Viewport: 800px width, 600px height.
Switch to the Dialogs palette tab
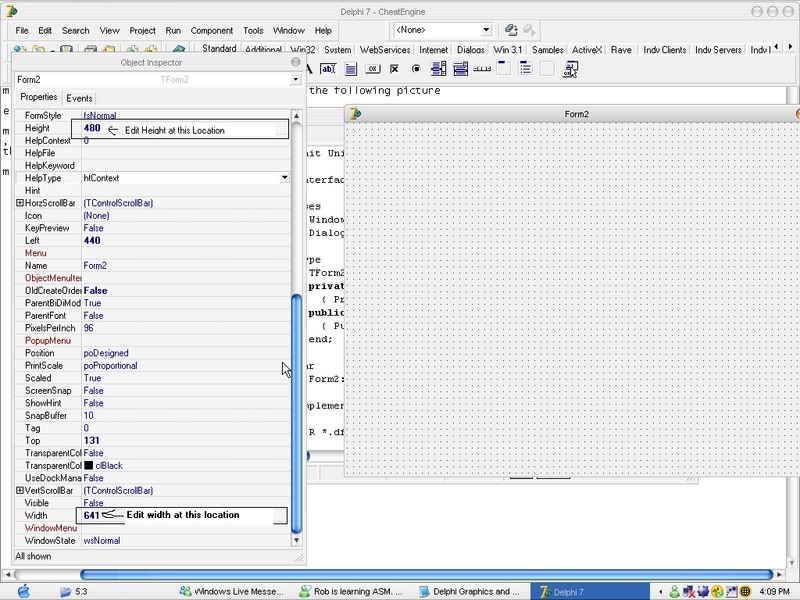pyautogui.click(x=470, y=50)
